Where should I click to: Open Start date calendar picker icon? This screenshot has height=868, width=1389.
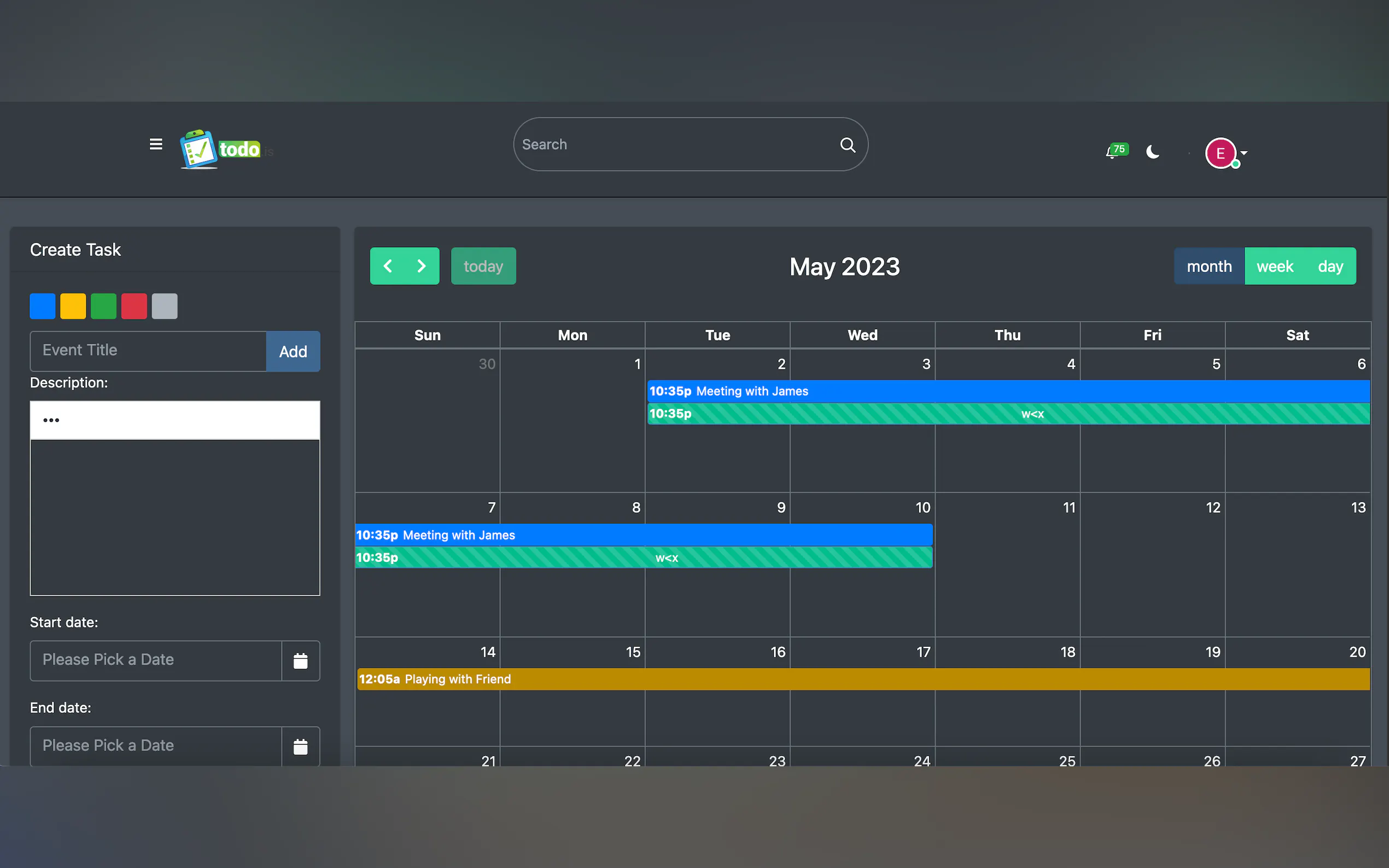coord(300,661)
